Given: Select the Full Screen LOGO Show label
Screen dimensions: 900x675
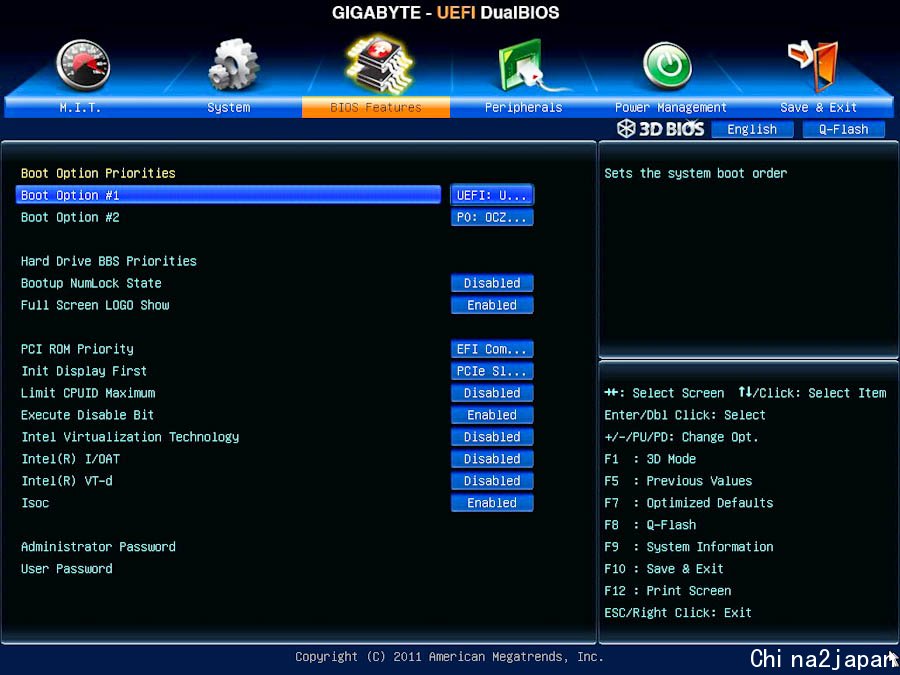Looking at the screenshot, I should pos(95,305).
